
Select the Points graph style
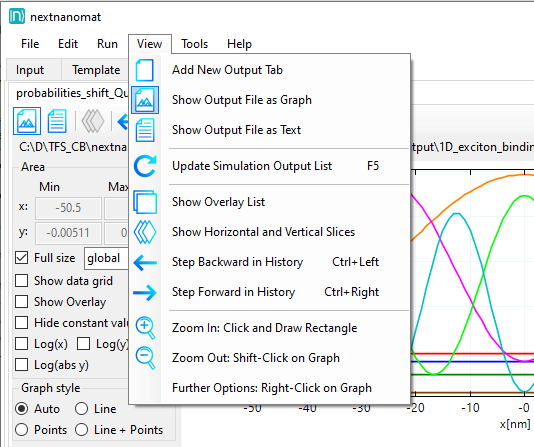21,430
